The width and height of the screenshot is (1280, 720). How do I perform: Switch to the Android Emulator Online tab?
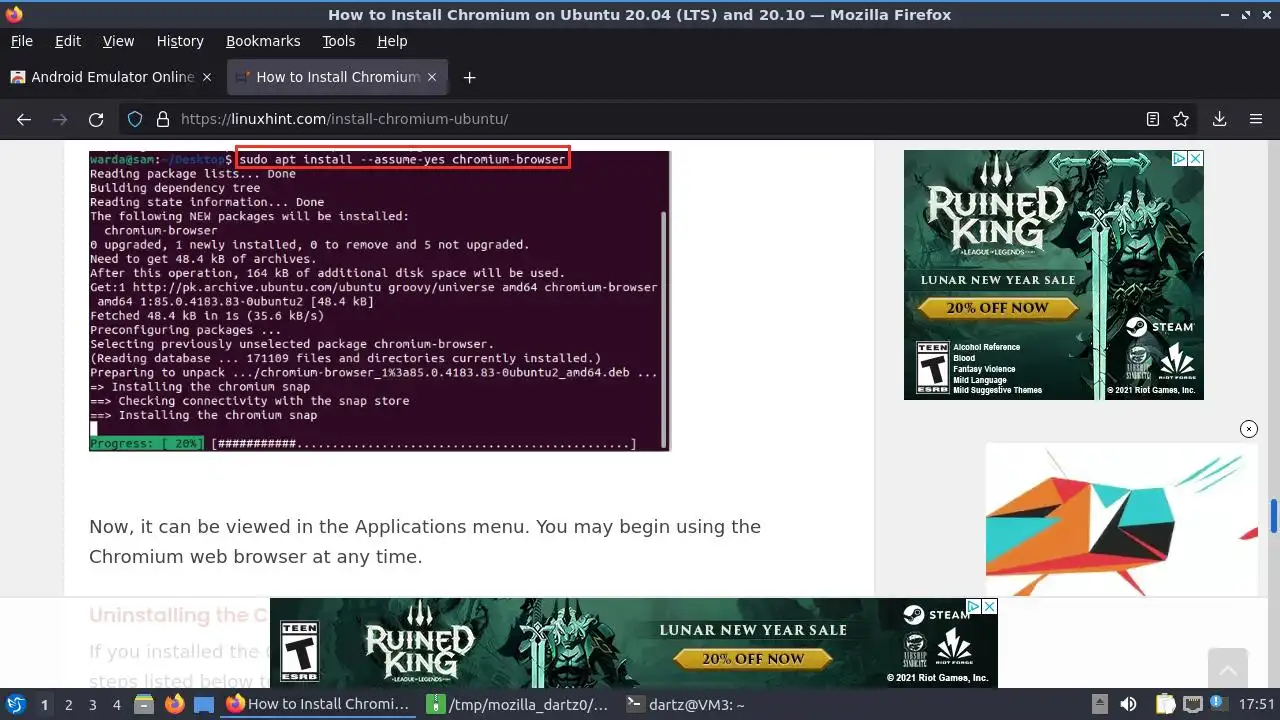[x=112, y=77]
